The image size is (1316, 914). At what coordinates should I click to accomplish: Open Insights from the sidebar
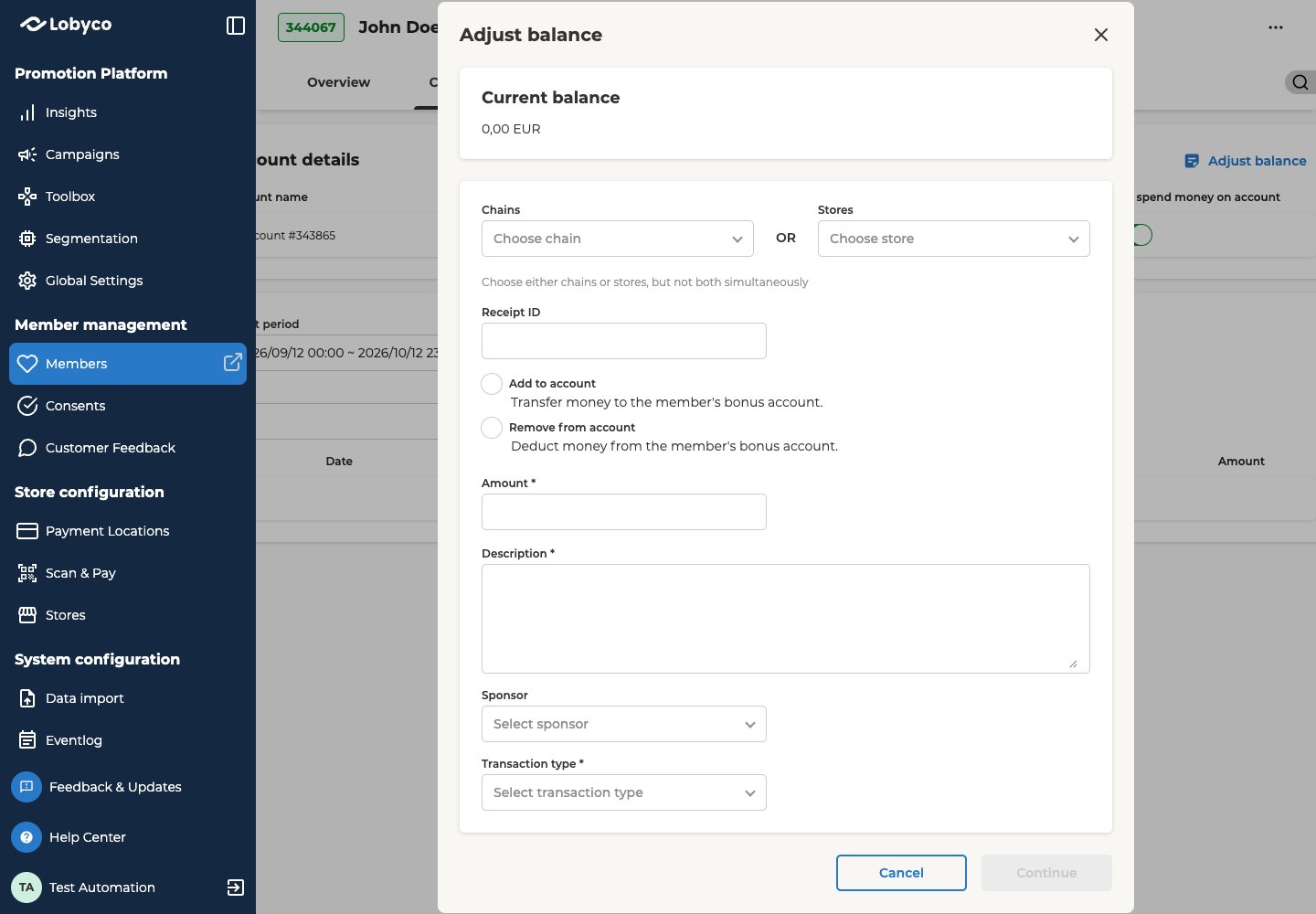70,112
